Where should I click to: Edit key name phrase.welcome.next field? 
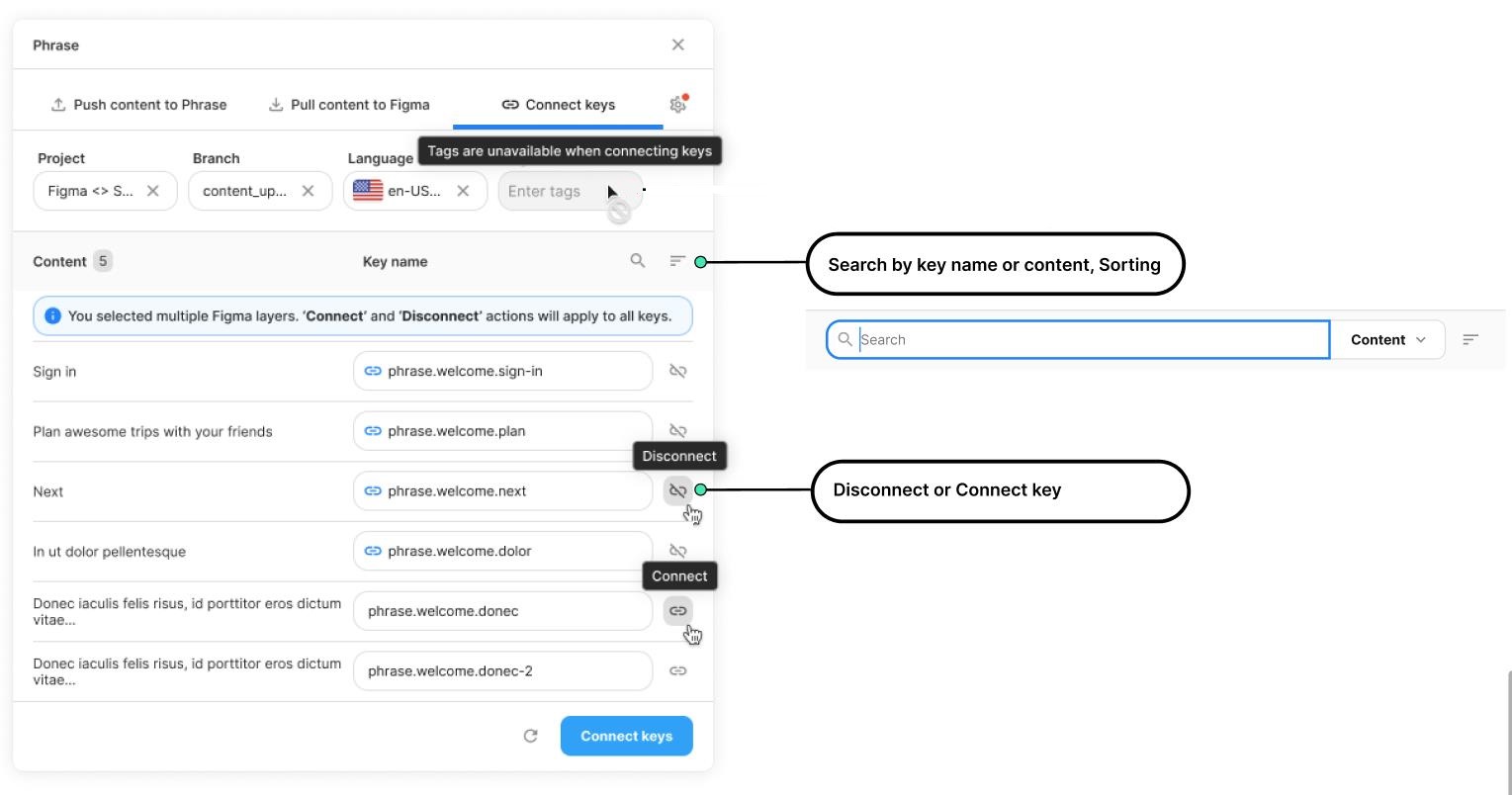502,490
